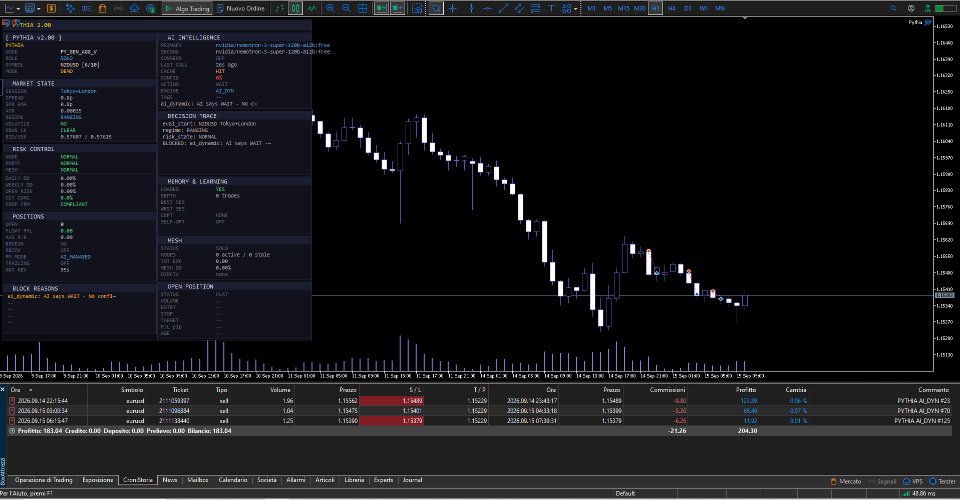Sort history by Volume column header
The width and height of the screenshot is (960, 500).
(280, 390)
